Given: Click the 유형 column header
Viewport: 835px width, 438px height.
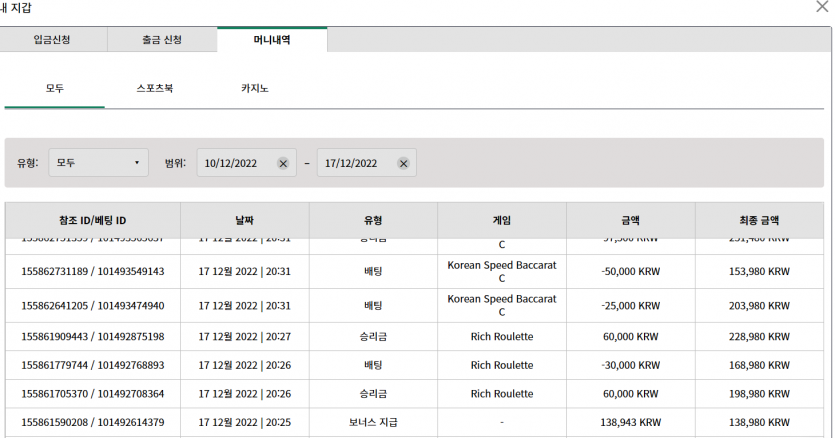Looking at the screenshot, I should [373, 220].
